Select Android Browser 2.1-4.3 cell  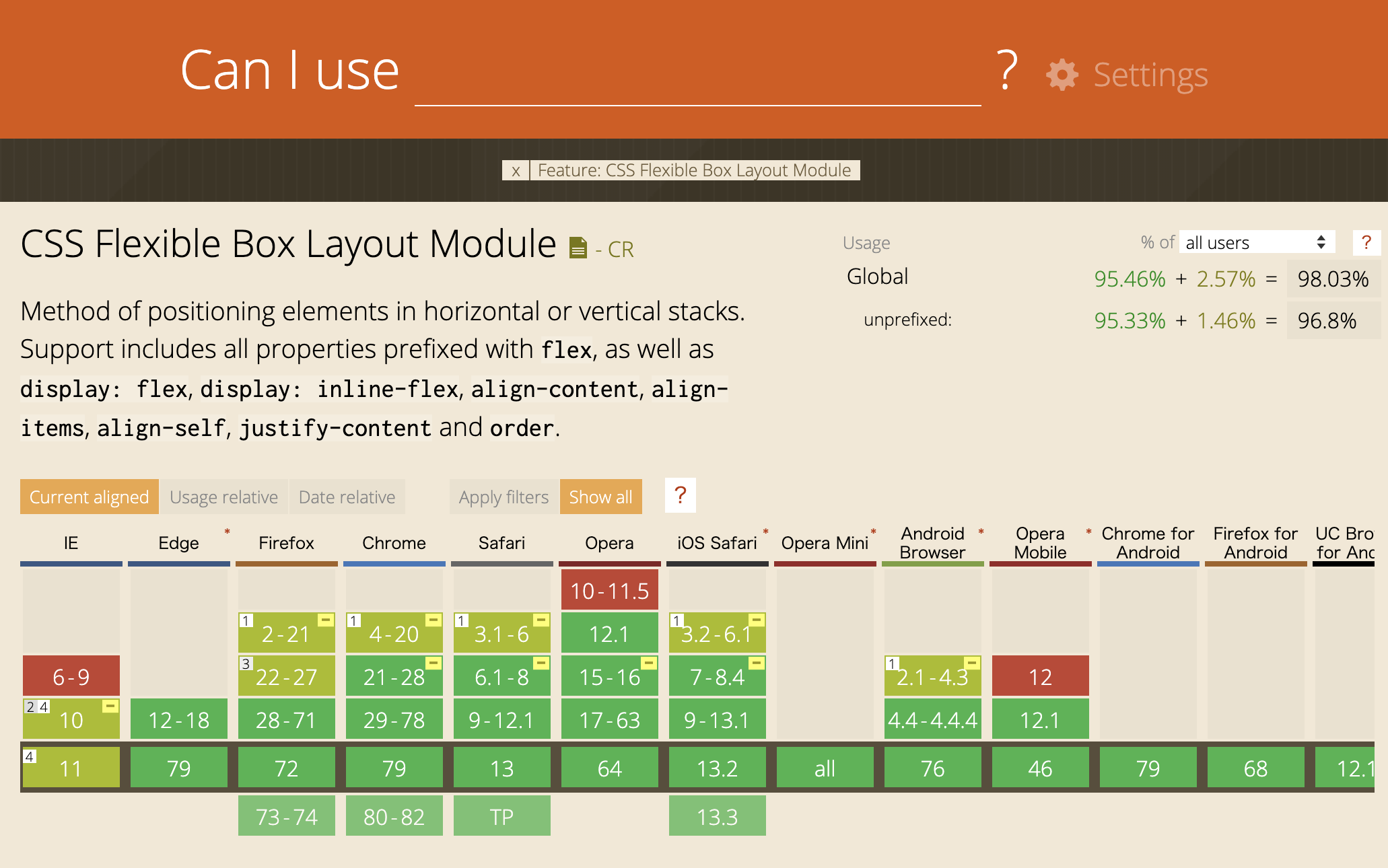(933, 676)
